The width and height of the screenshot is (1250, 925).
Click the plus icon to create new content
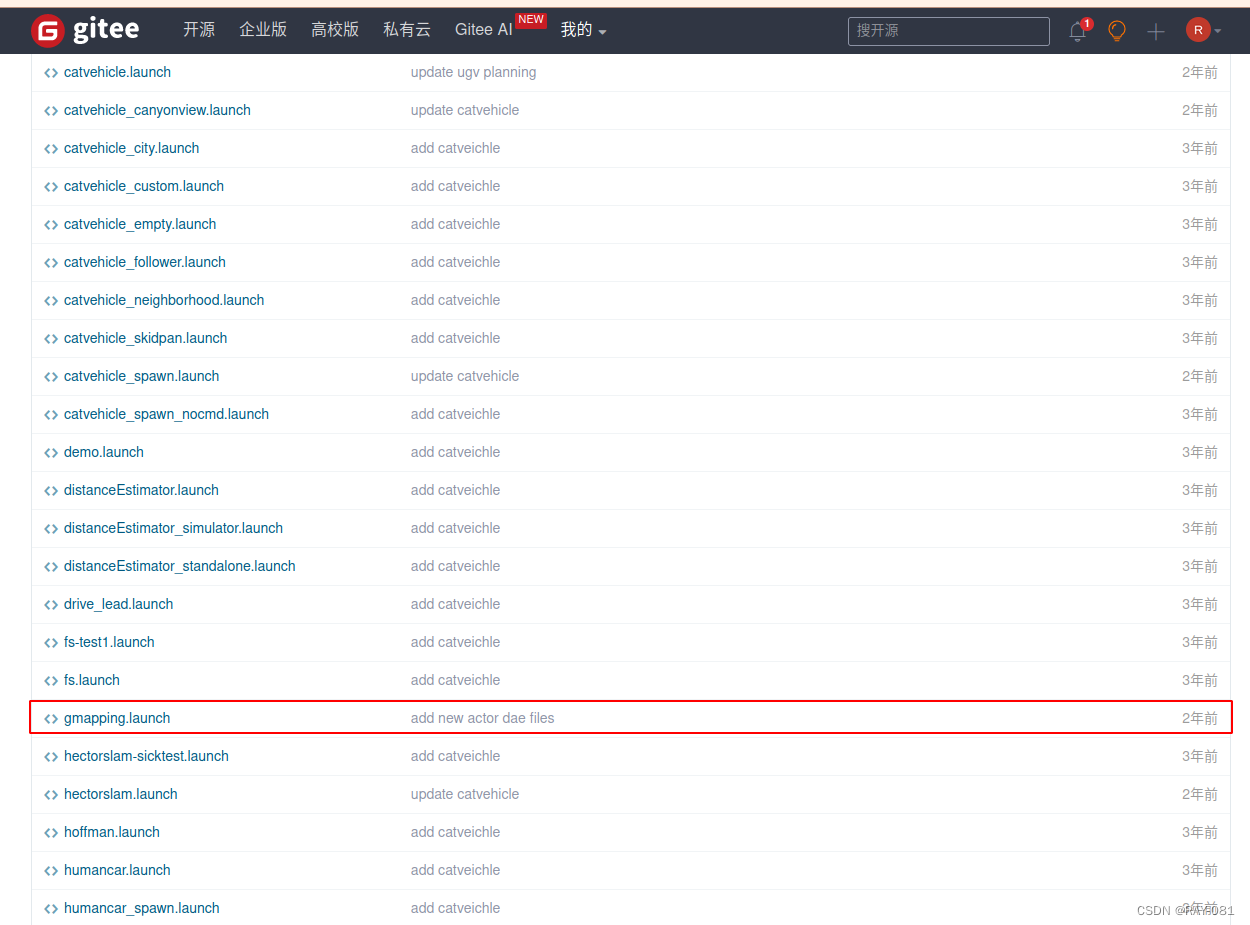[x=1155, y=31]
